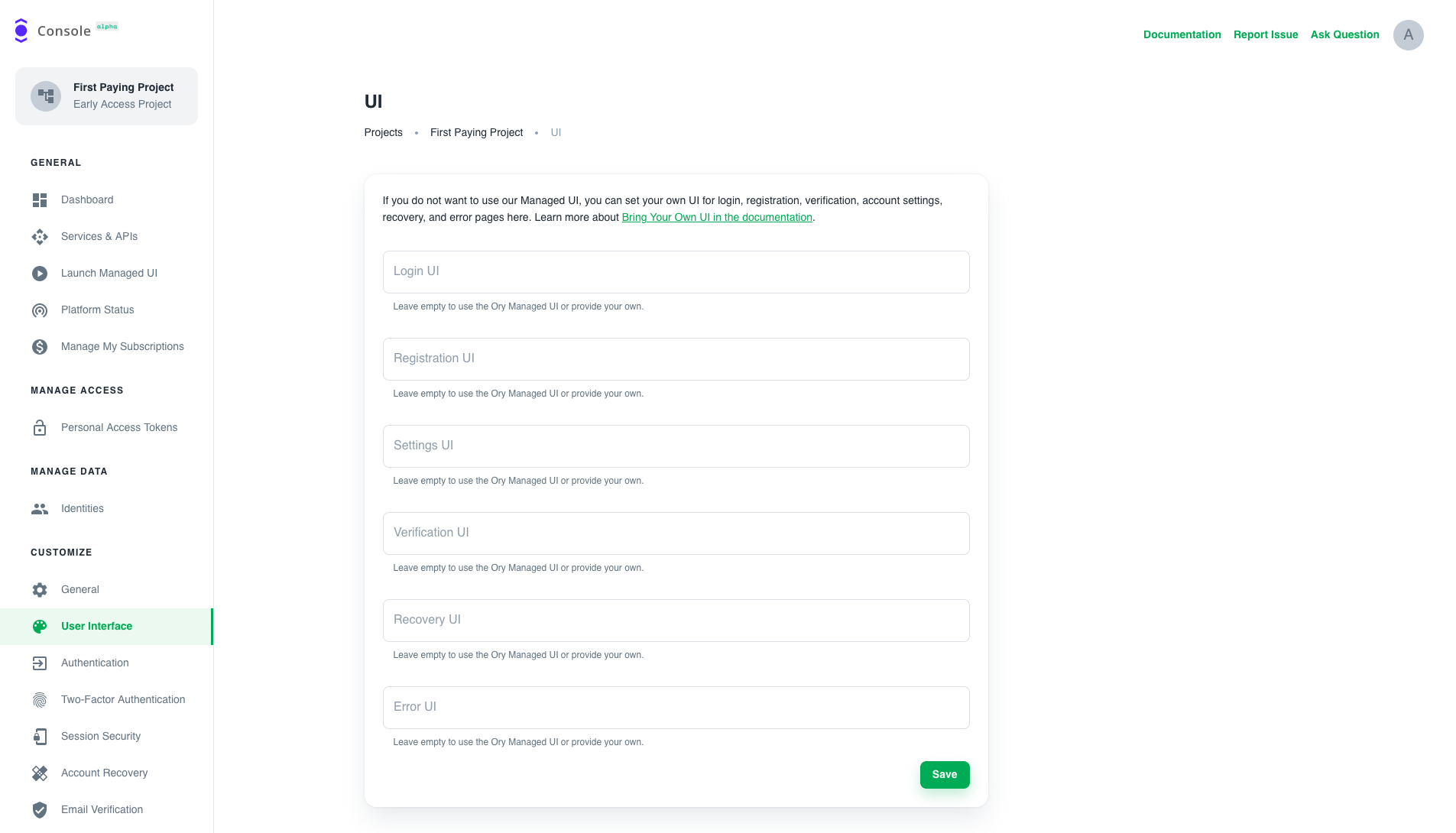
Task: Open the Bring Your Own UI documentation link
Action: click(716, 218)
